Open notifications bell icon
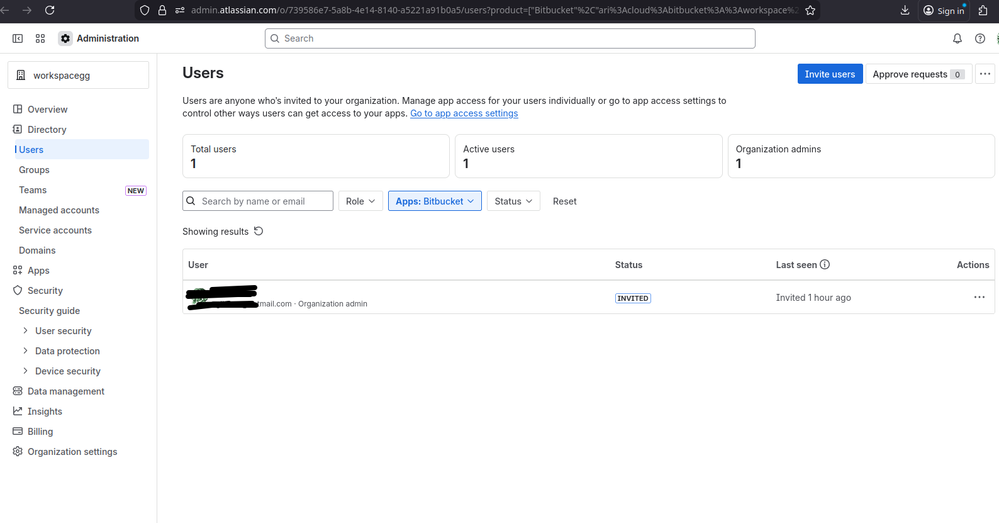999x523 pixels. click(x=957, y=38)
